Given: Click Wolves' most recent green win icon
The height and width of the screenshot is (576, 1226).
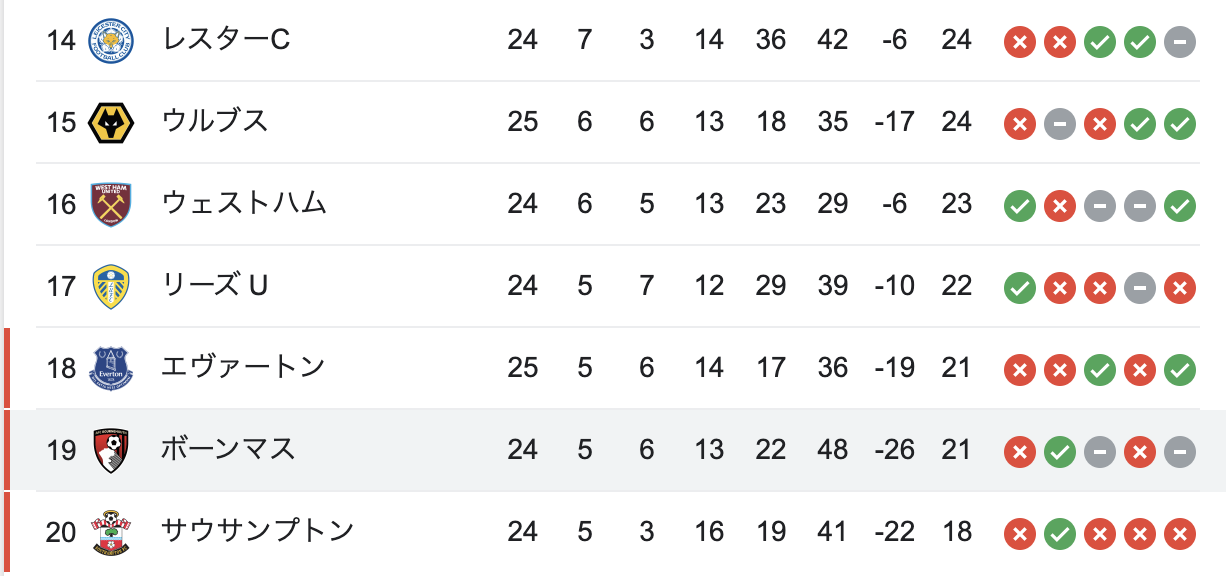Looking at the screenshot, I should (1180, 124).
